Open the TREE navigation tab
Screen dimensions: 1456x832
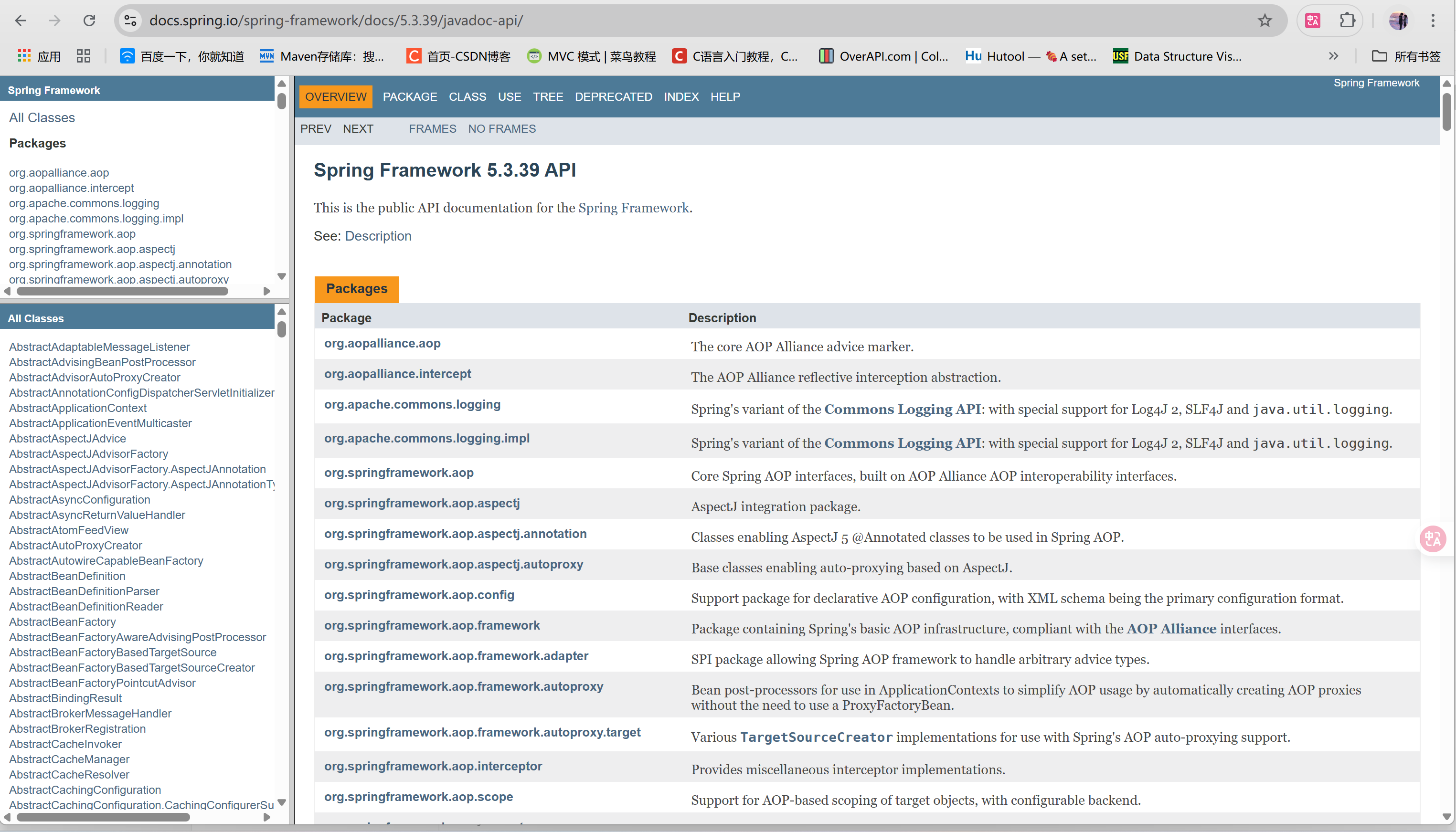(548, 96)
